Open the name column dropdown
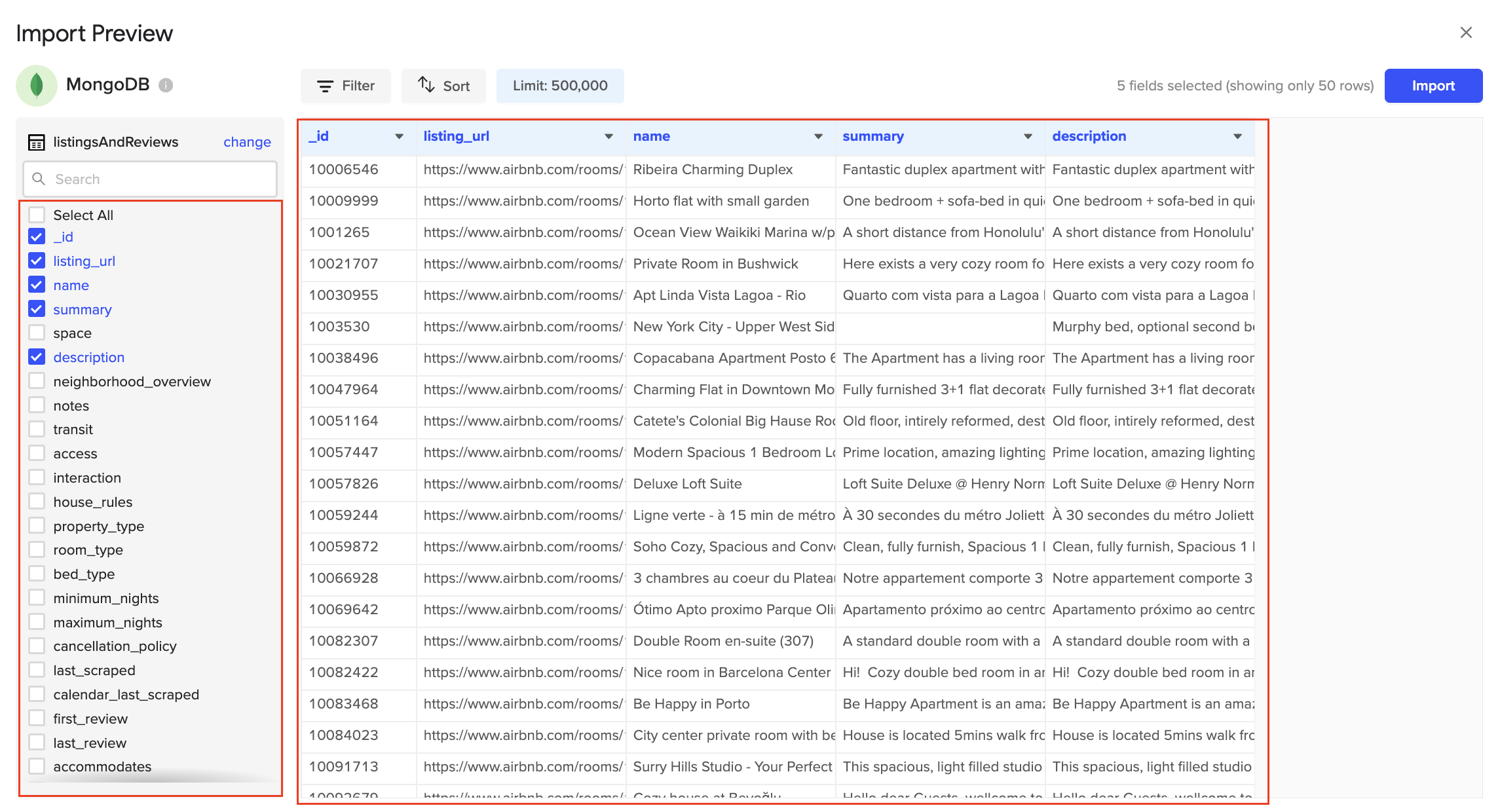The image size is (1500, 812). point(818,136)
